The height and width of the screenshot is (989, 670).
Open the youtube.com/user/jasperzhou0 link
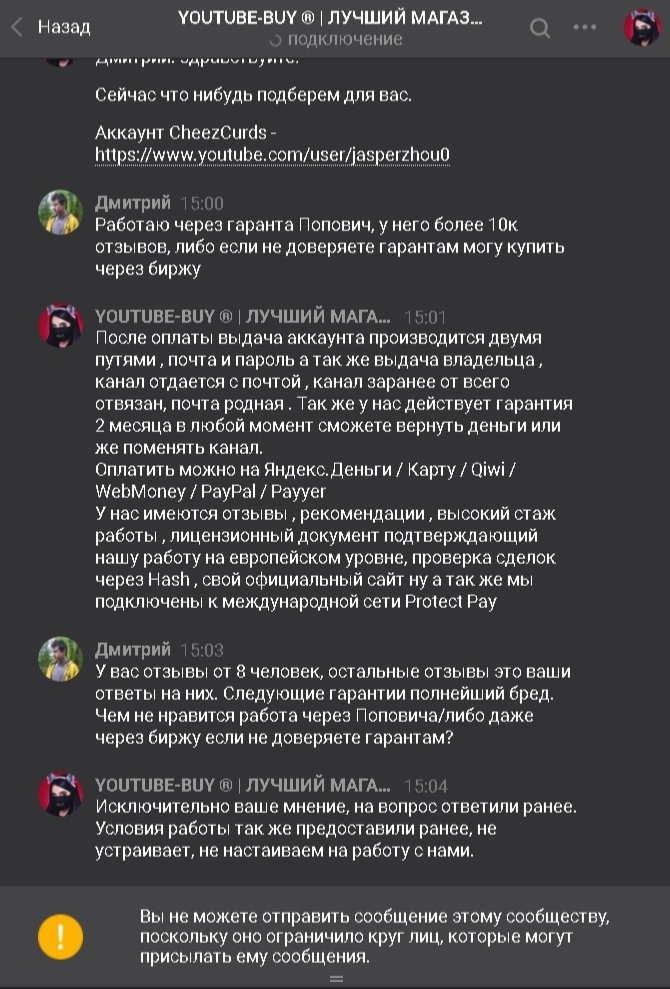(272, 155)
